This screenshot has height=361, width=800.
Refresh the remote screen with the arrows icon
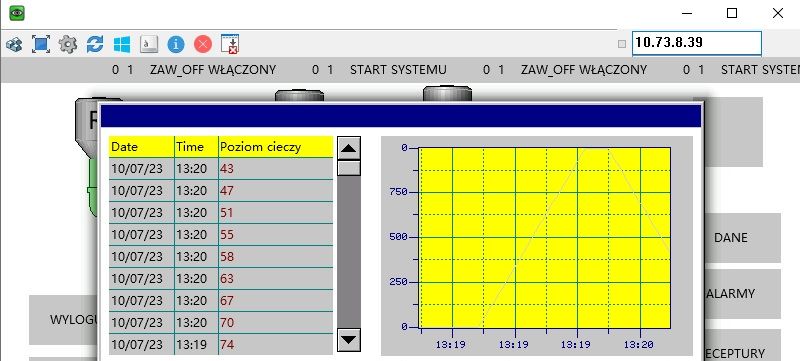pos(95,44)
